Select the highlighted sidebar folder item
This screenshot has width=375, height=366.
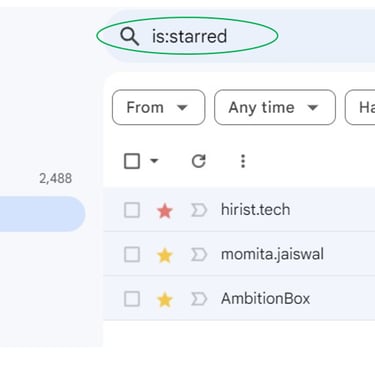click(42, 214)
